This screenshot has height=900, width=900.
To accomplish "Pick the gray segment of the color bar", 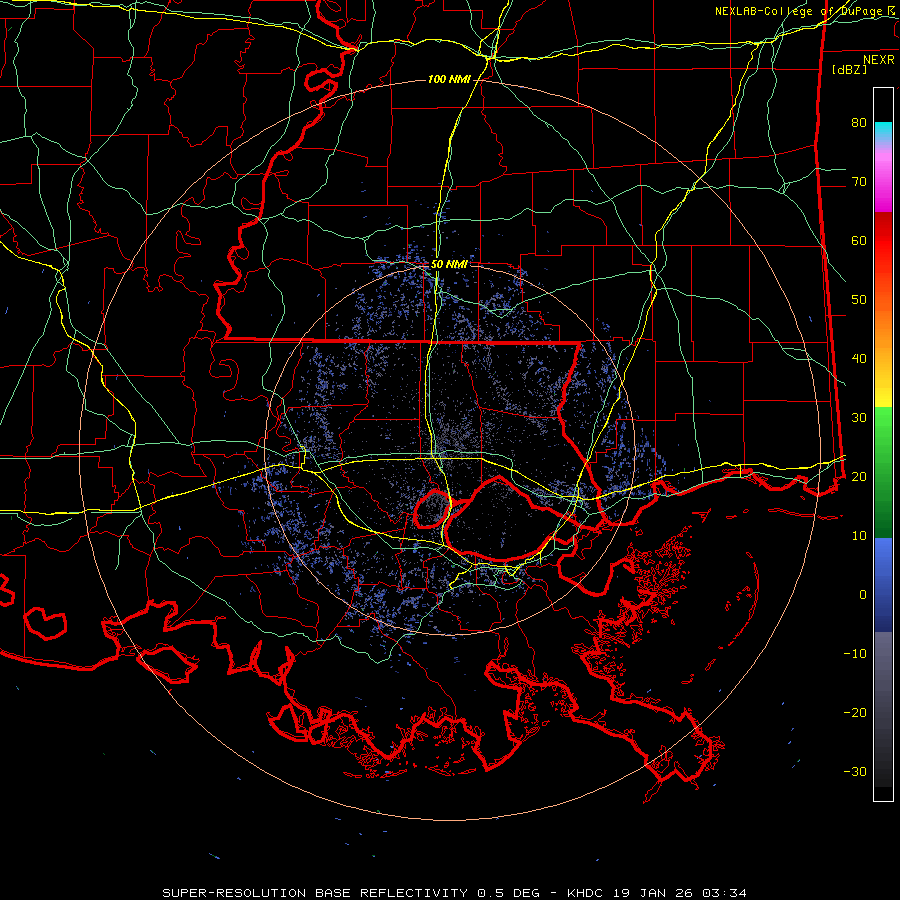I will (883, 660).
